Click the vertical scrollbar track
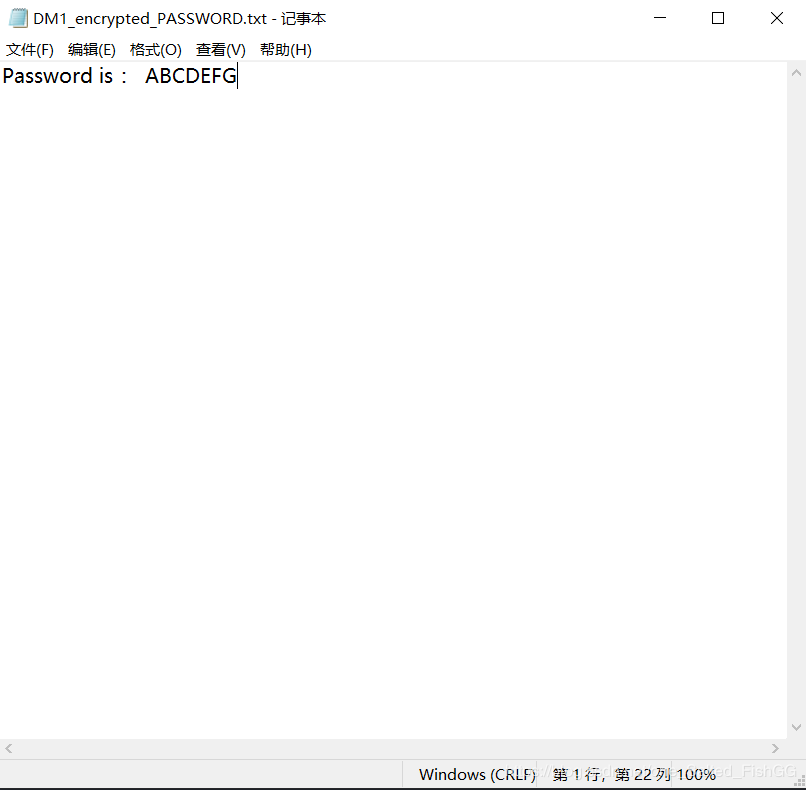The image size is (806, 790). [x=797, y=400]
